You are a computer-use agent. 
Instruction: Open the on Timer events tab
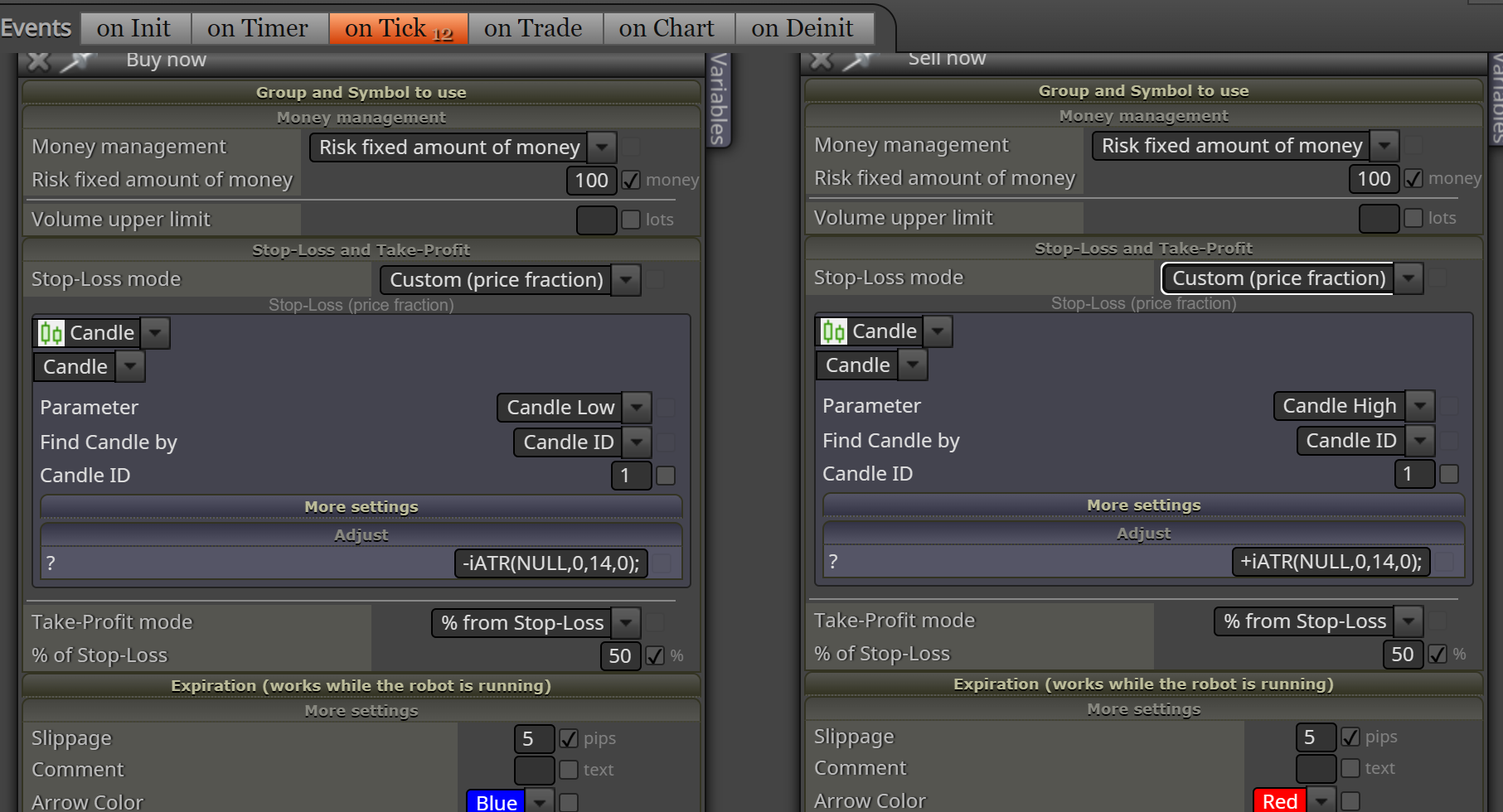[x=258, y=28]
